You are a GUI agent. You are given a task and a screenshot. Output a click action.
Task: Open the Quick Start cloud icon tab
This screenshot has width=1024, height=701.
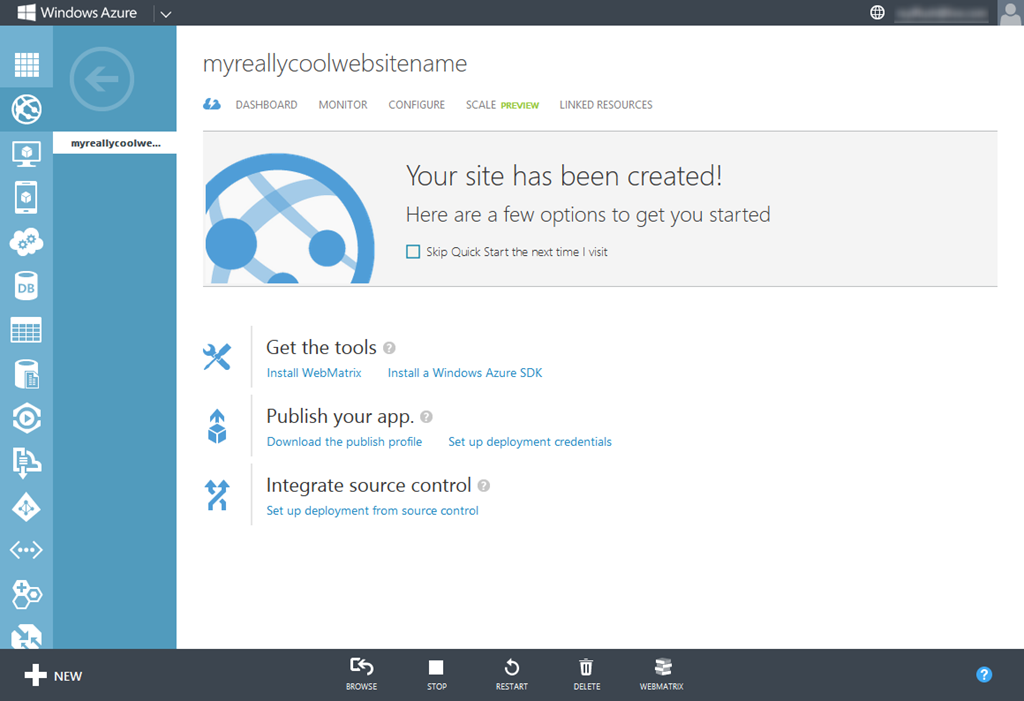212,104
